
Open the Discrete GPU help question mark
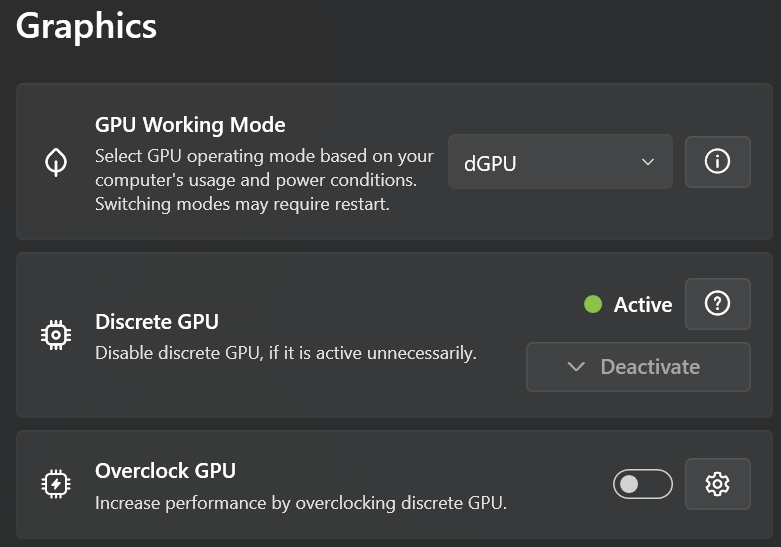pos(717,304)
